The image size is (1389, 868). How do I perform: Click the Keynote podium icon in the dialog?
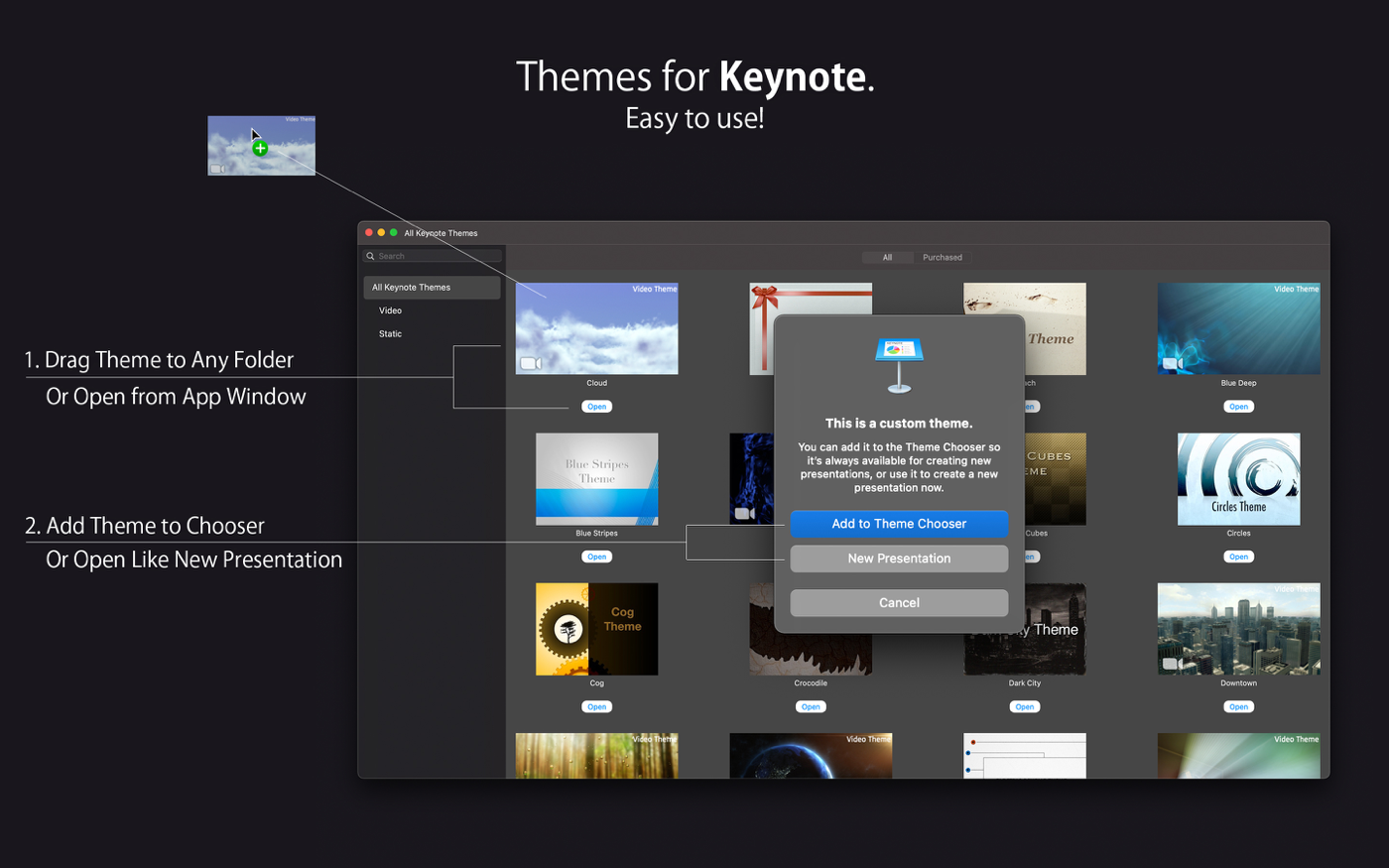coord(899,365)
